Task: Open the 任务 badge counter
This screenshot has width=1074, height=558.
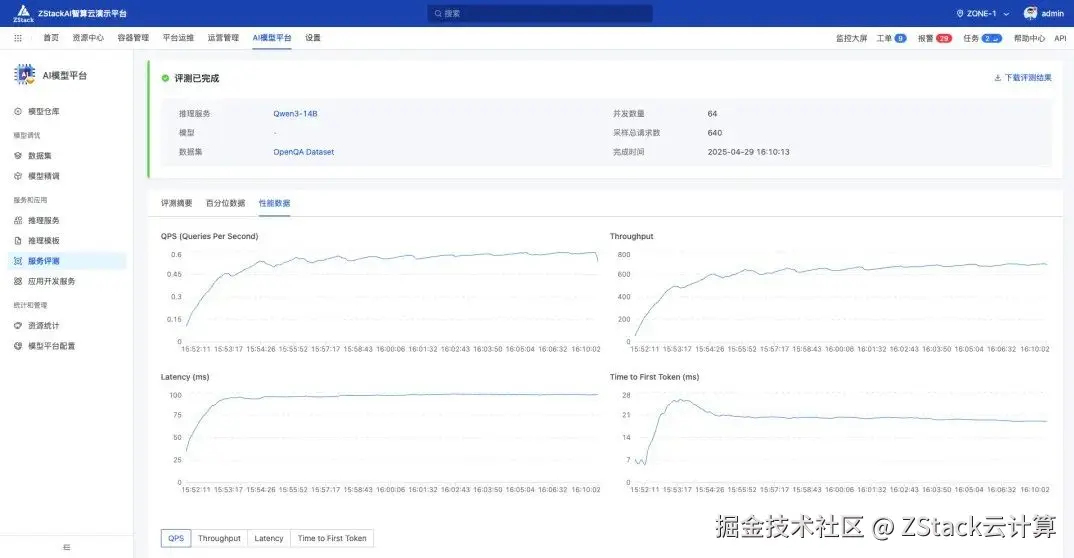Action: click(x=992, y=38)
